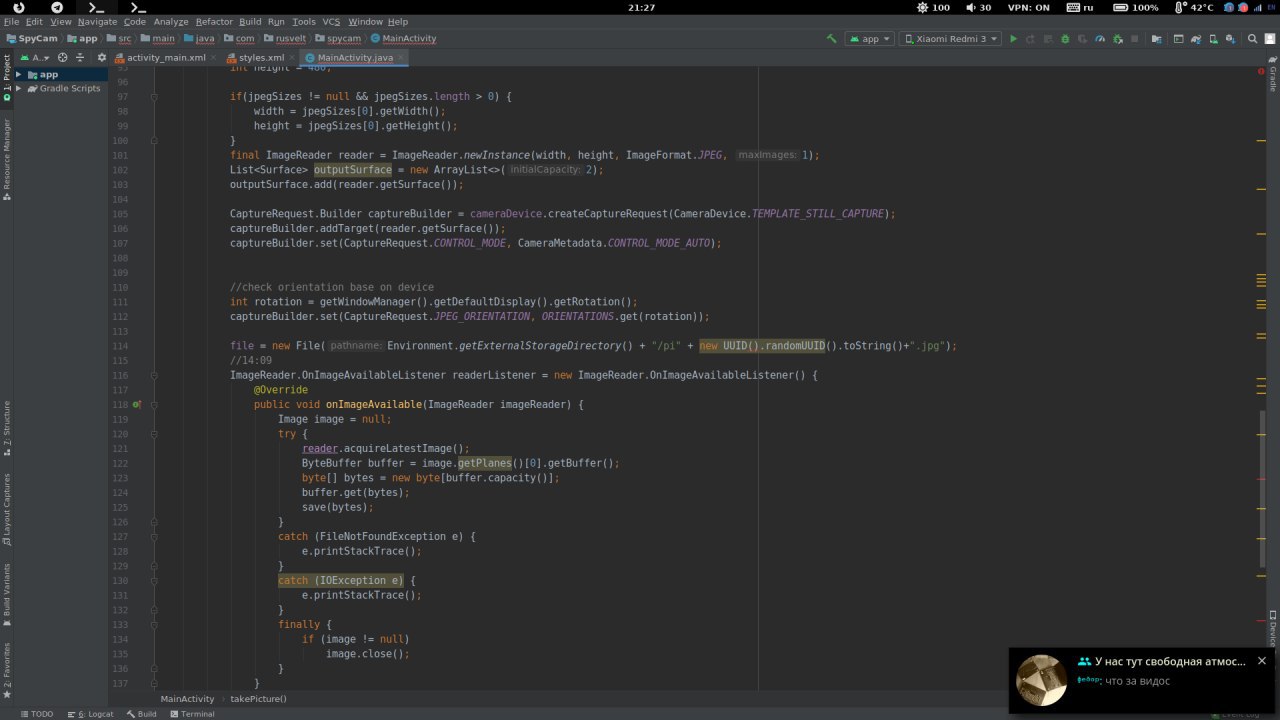This screenshot has height=720, width=1280.
Task: Open Run Anything terminal-window icon in toolbar
Action: (x=1178, y=39)
